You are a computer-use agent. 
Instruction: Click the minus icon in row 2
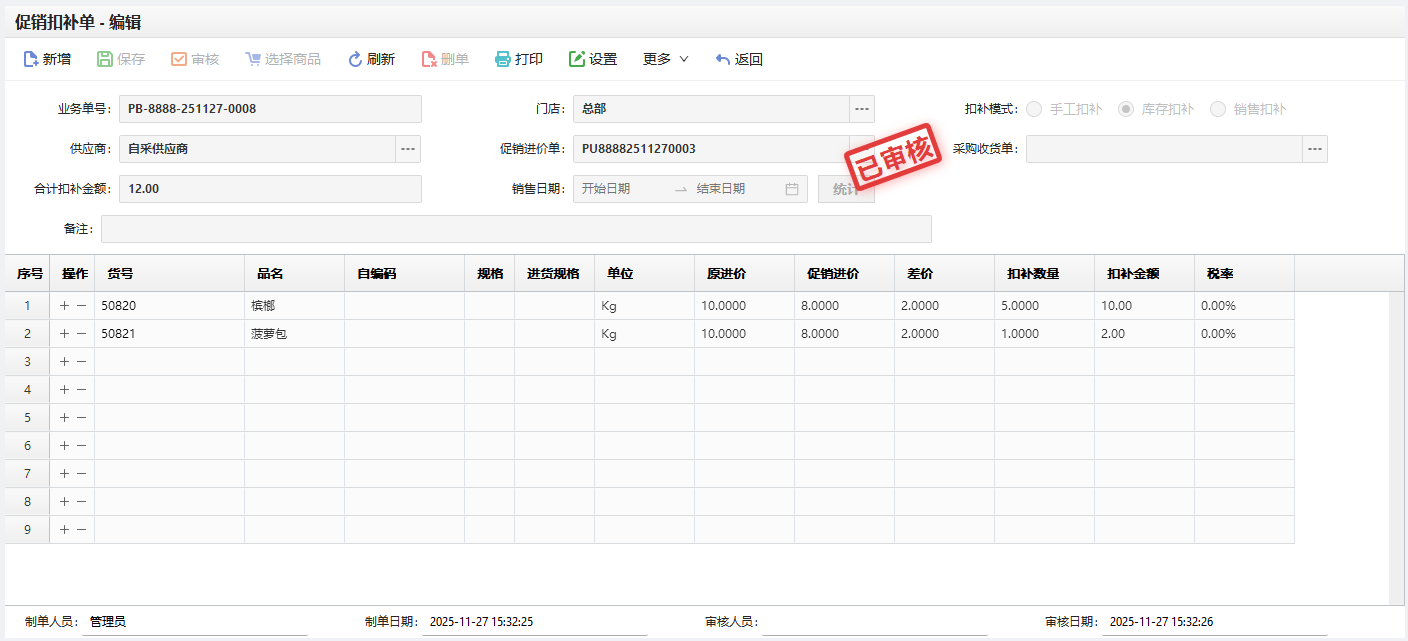pos(81,334)
